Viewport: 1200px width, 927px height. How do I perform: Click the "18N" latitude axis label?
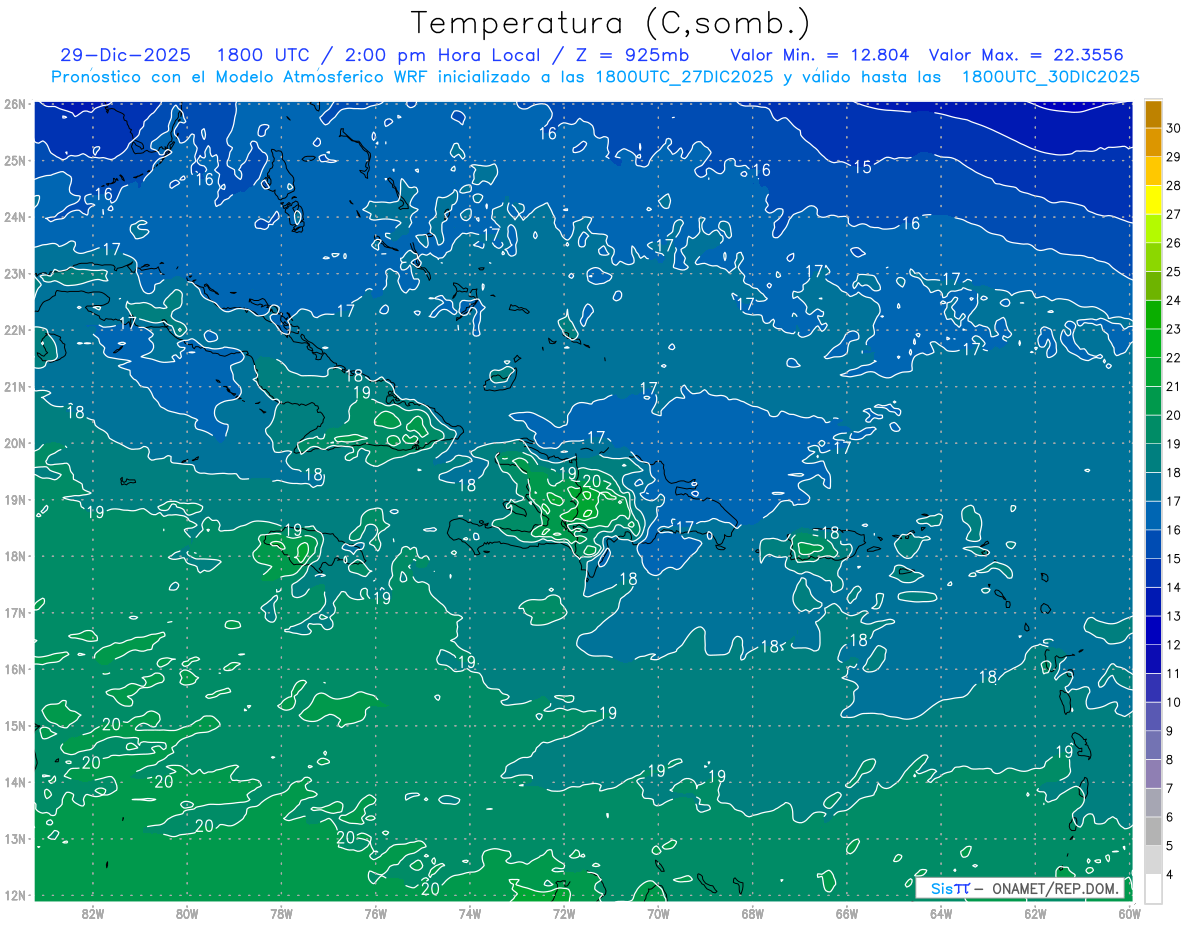(14, 556)
